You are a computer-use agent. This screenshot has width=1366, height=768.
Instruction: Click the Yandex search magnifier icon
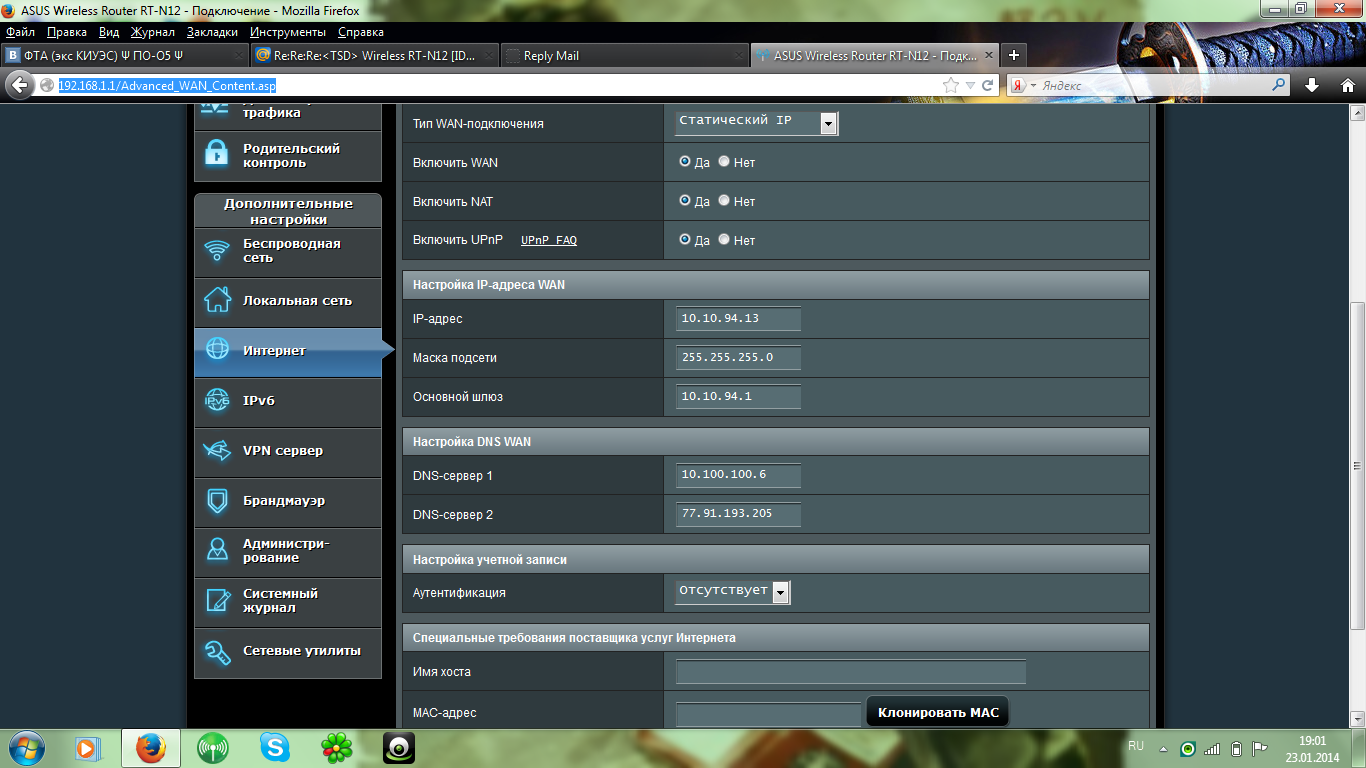click(x=1280, y=86)
